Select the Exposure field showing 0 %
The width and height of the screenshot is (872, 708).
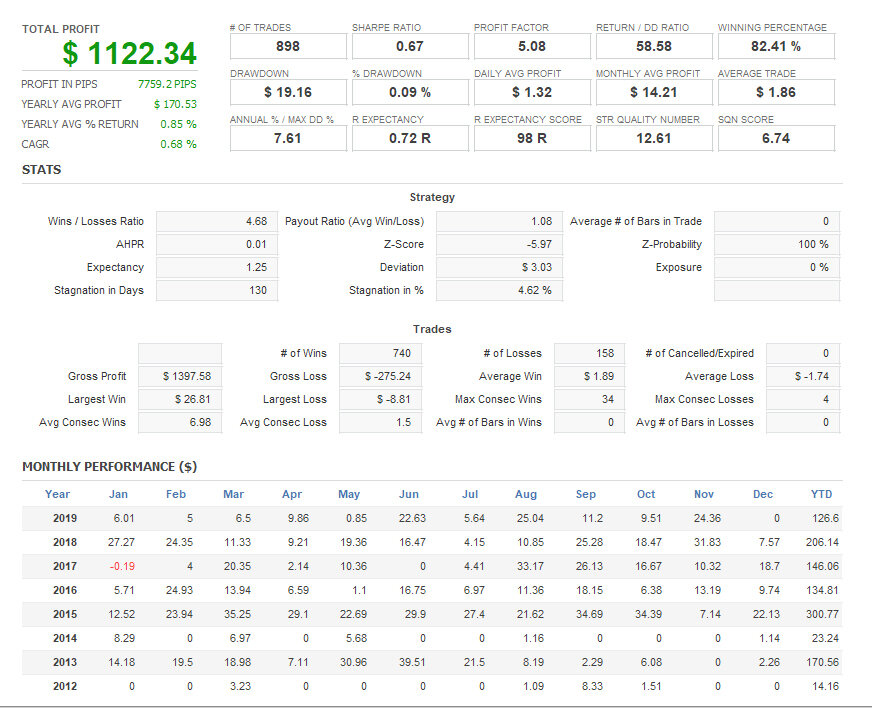[777, 268]
